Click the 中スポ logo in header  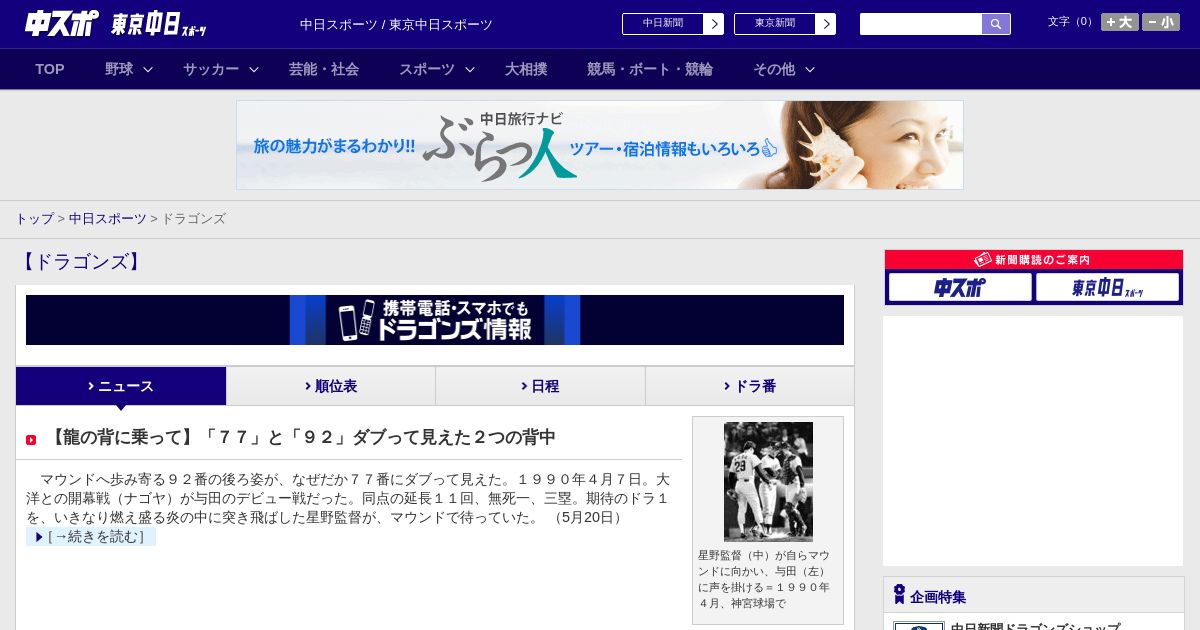pos(62,23)
